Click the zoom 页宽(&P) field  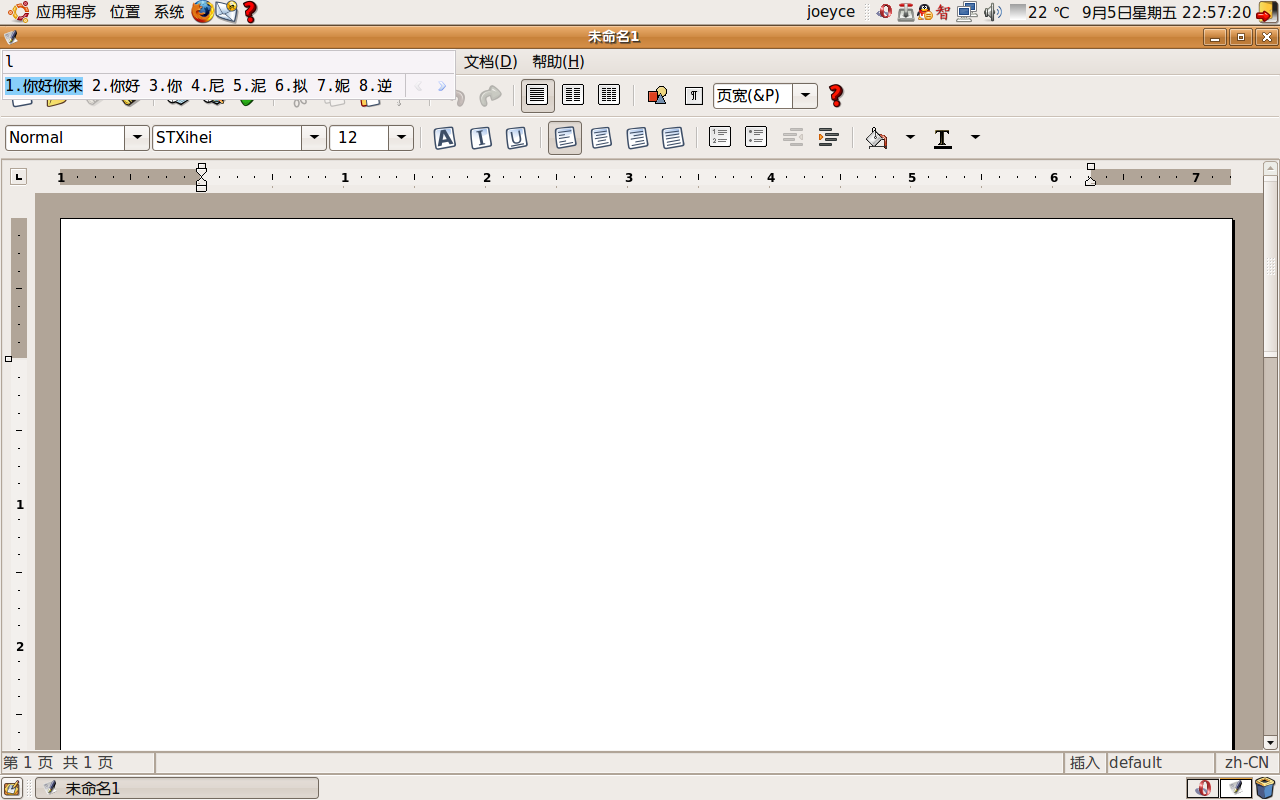(x=753, y=96)
